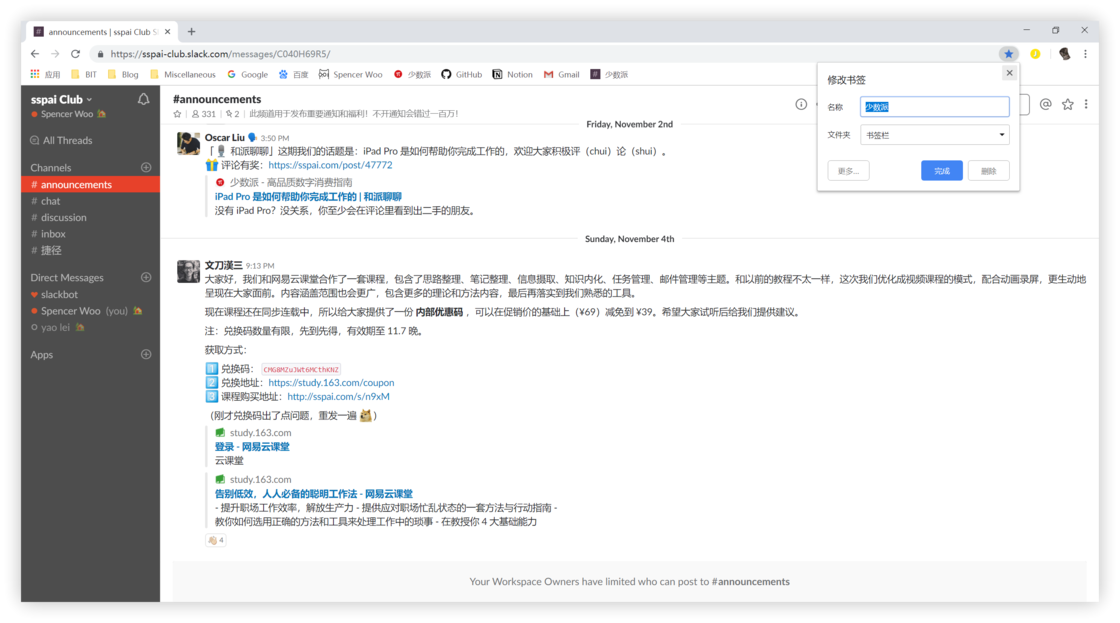
Task: Open the iPad Pro 是如何帮助你完成工作的 article link
Action: point(308,196)
